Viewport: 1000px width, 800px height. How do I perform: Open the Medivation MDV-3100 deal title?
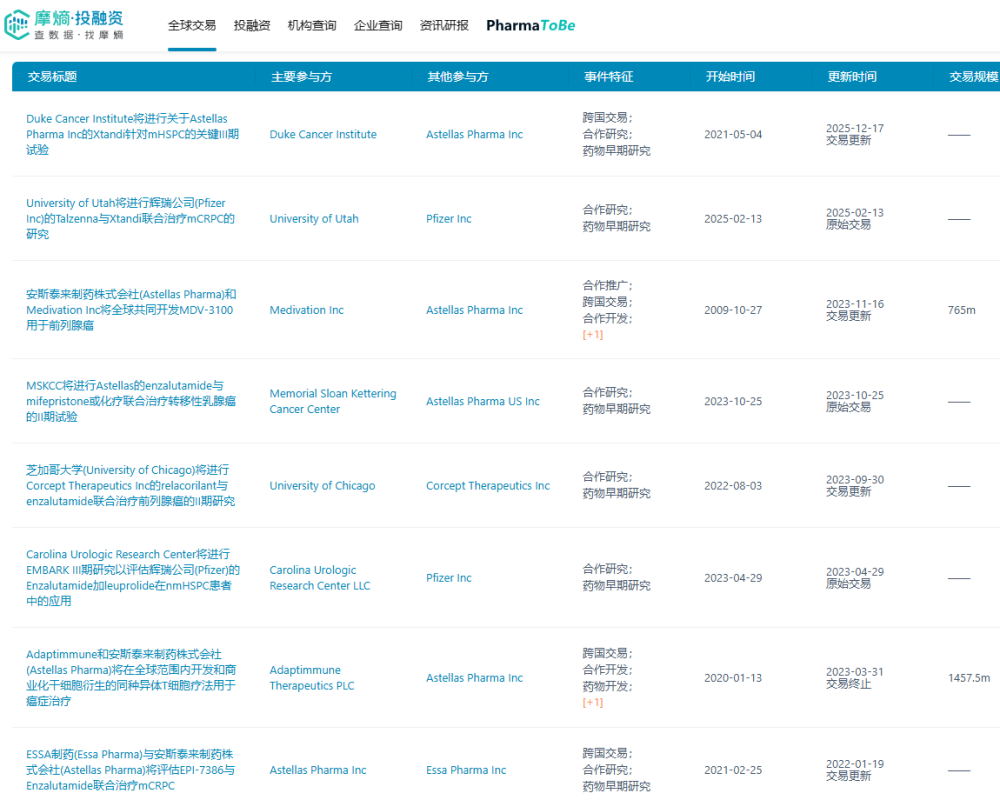(131, 309)
